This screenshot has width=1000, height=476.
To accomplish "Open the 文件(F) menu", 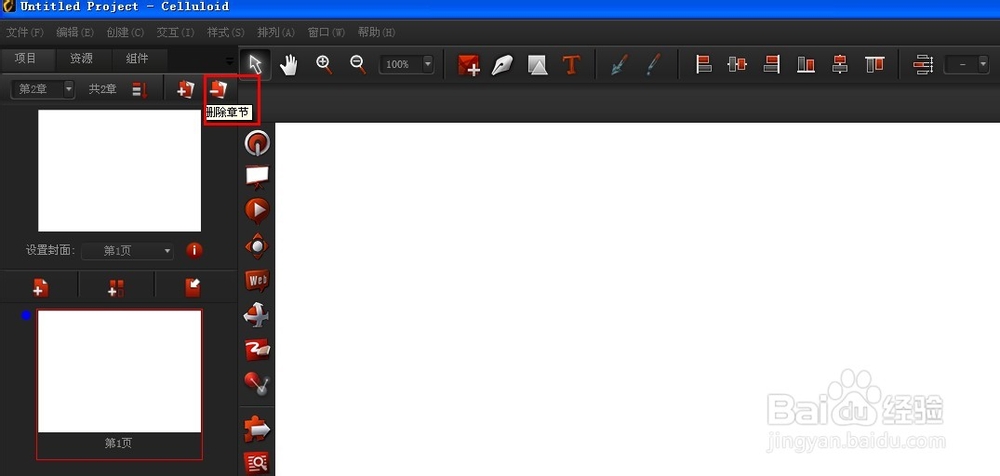I will click(x=25, y=32).
